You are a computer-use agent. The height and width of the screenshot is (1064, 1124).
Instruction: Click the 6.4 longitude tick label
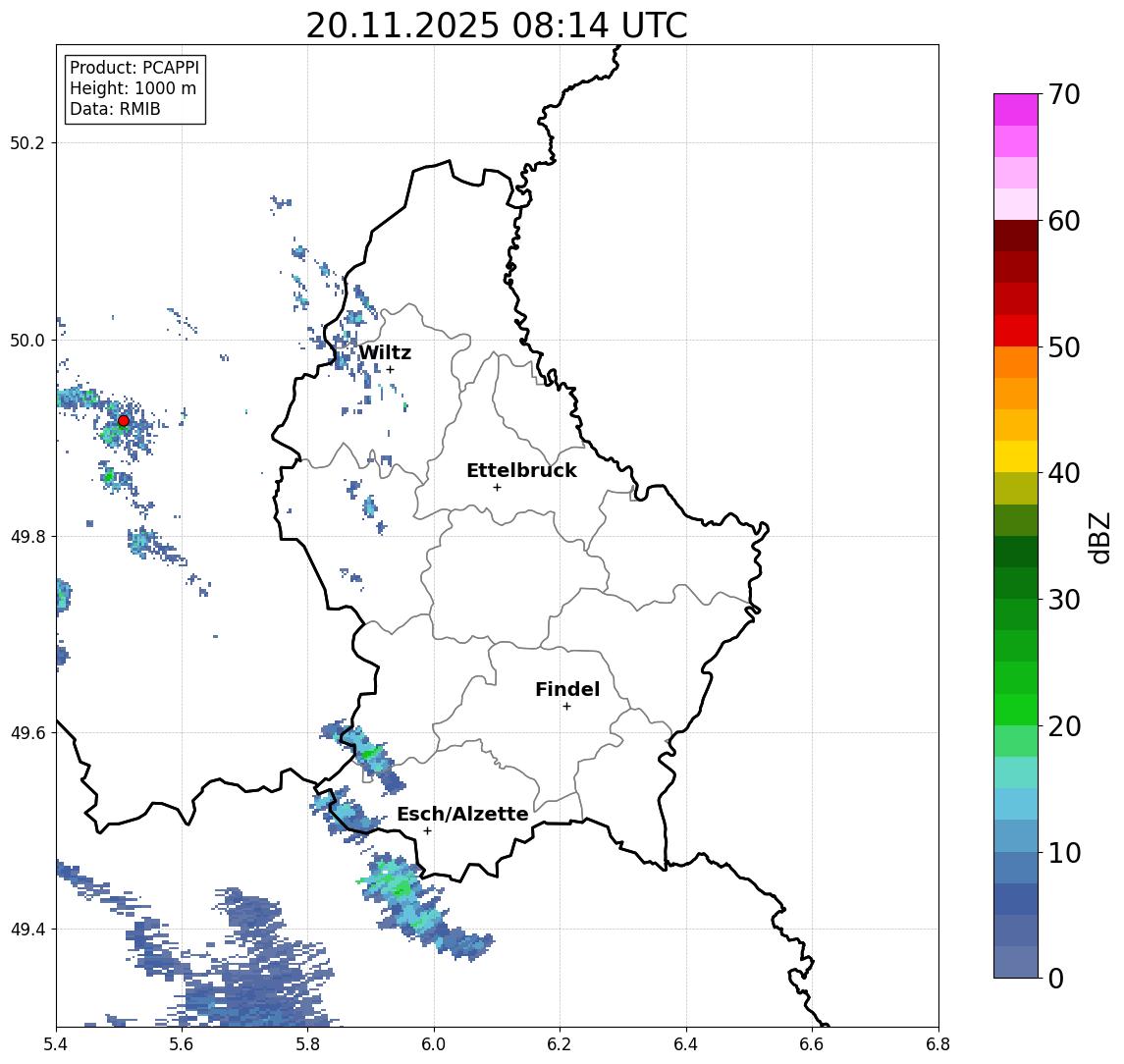click(686, 1044)
